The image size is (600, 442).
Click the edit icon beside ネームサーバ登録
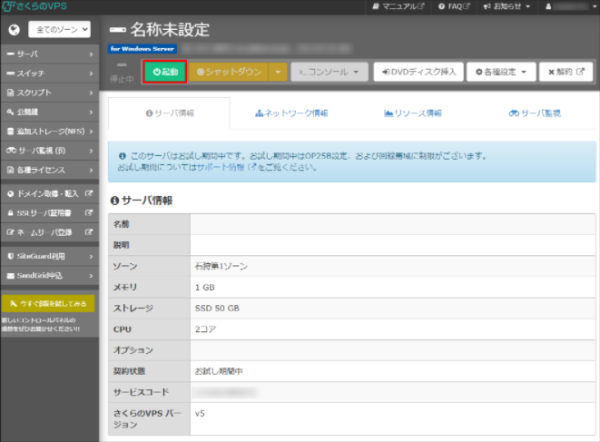tap(10, 232)
